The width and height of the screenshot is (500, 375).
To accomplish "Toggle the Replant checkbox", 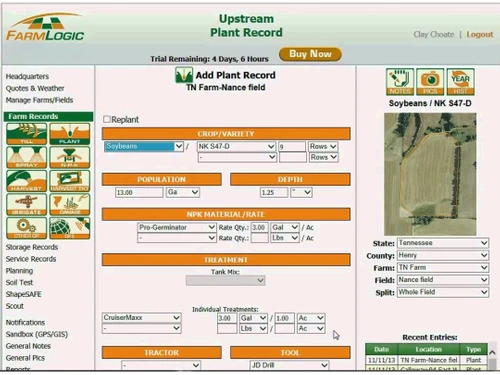I will [x=107, y=119].
